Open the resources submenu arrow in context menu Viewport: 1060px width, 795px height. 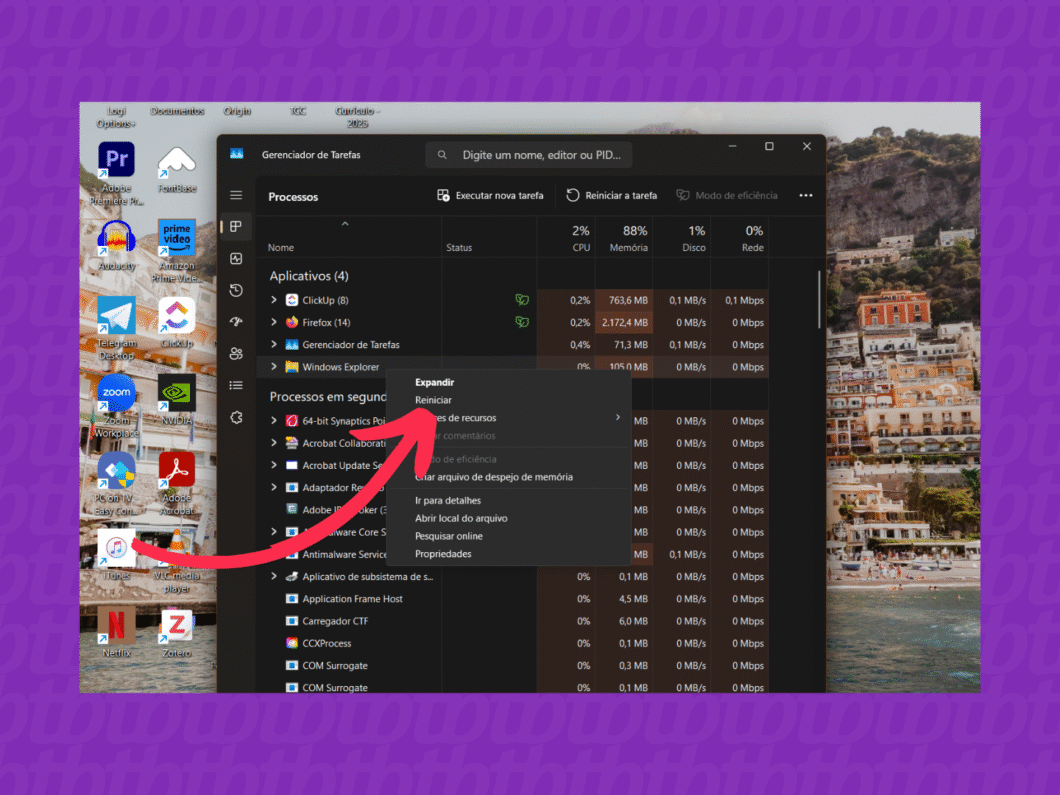click(618, 418)
